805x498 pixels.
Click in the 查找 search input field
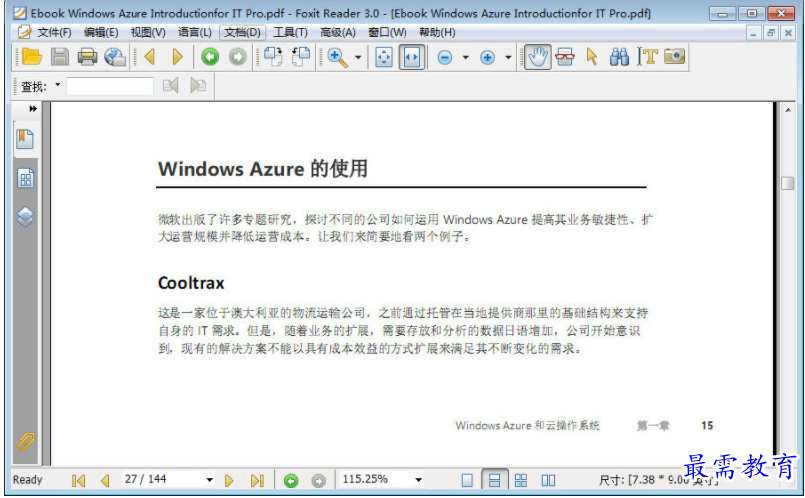[110, 86]
